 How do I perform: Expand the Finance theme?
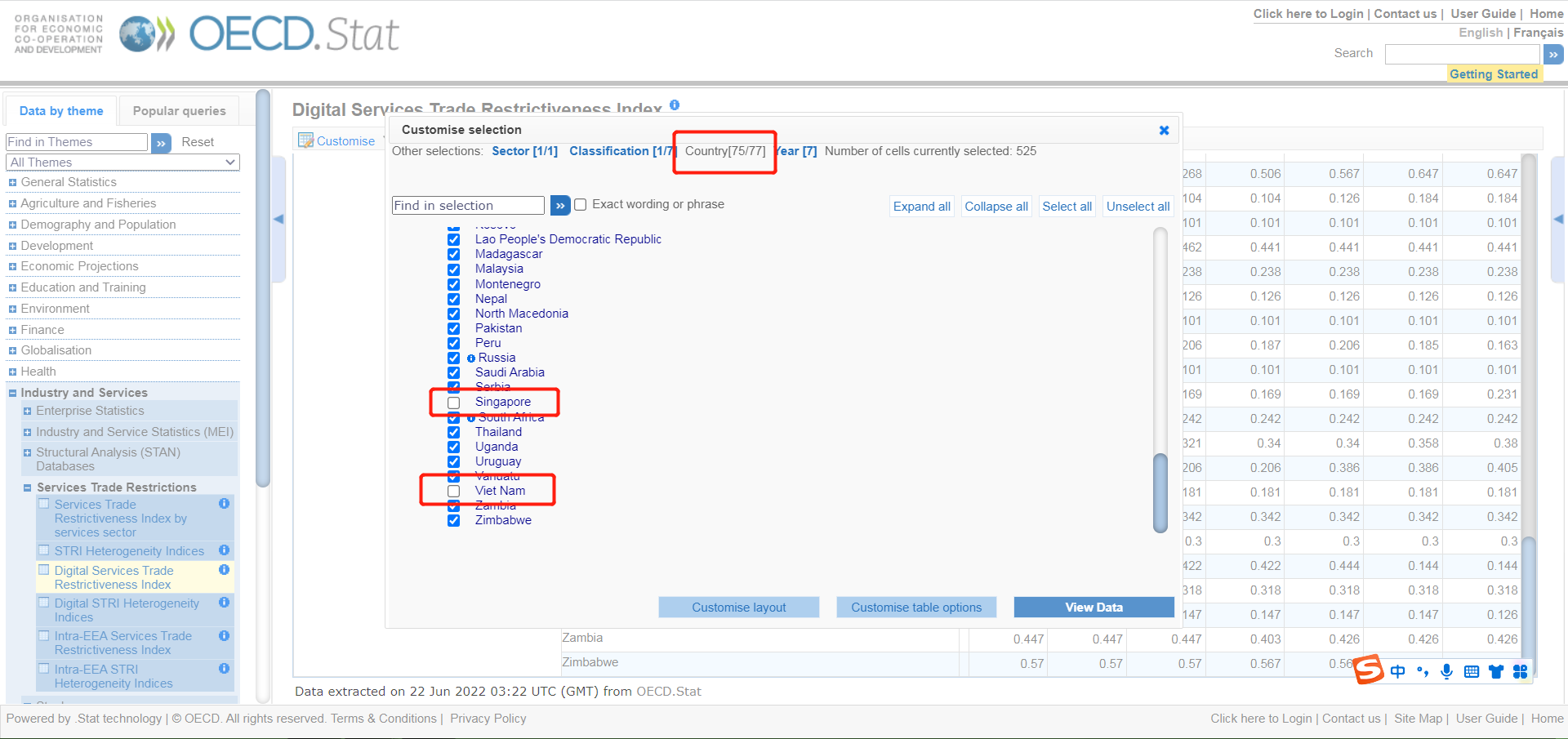12,331
